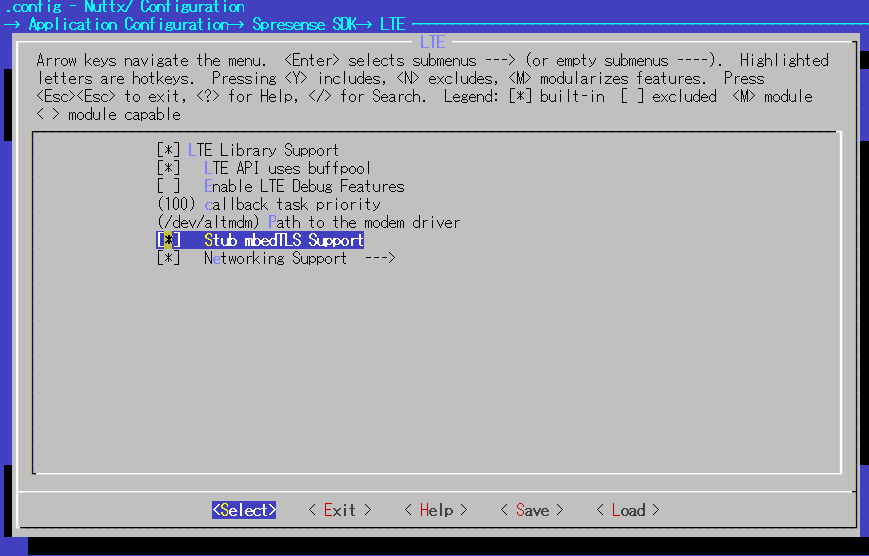Toggle the Networking Support checkbox

(x=168, y=258)
